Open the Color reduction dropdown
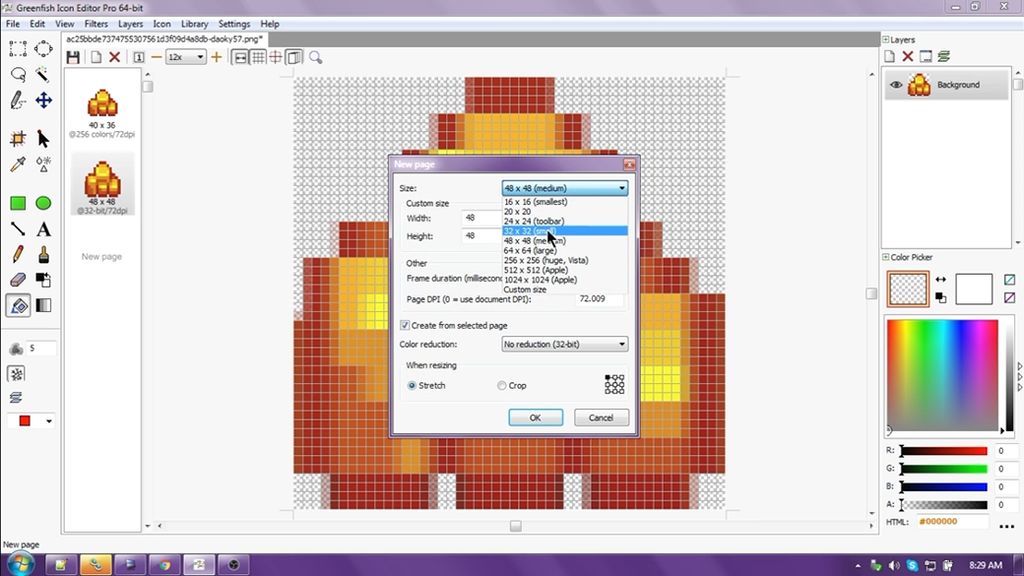Screen dimensions: 1024x576 point(621,344)
